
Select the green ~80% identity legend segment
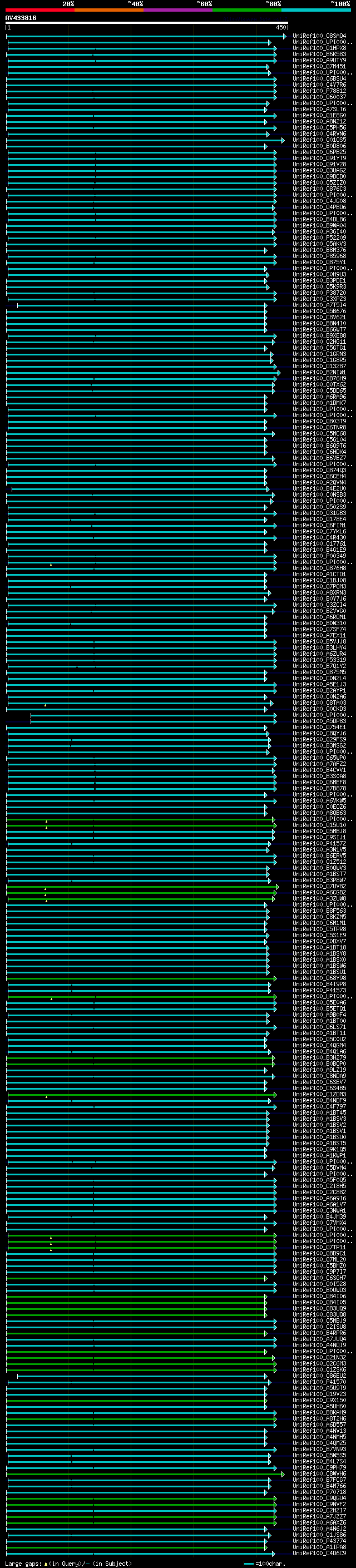pos(247,10)
